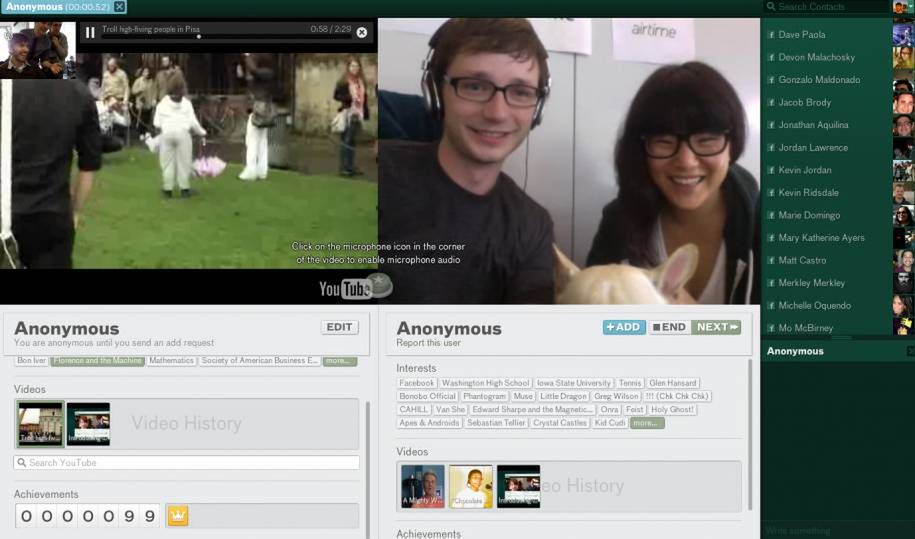915x539 pixels.
Task: Open Jacob Brody's avatar photo
Action: [x=903, y=102]
